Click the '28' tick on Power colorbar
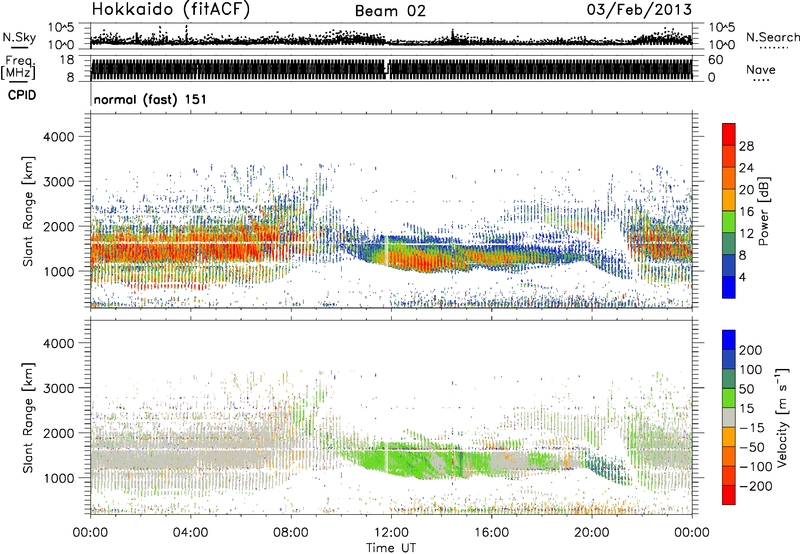The image size is (800, 554). (x=746, y=146)
